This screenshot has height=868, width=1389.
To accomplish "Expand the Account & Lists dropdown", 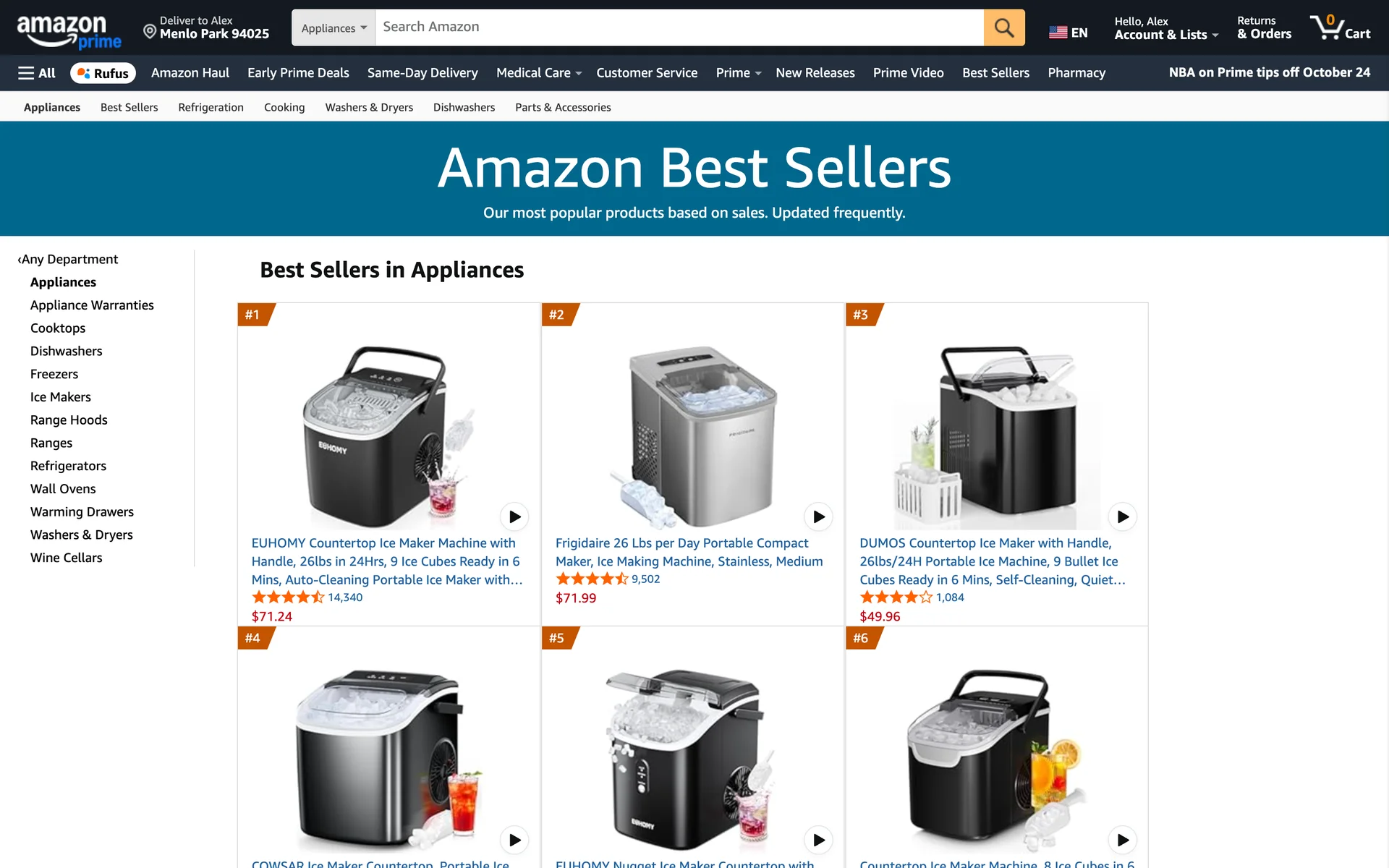I will coord(1166,27).
